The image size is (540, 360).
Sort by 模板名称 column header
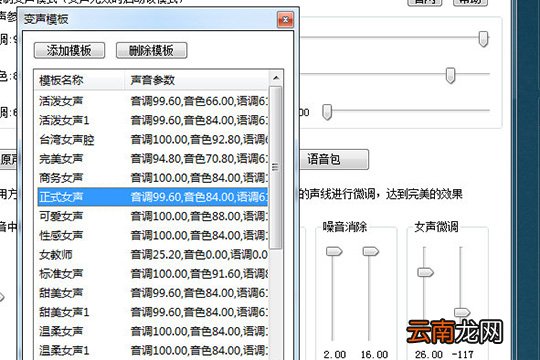pos(79,80)
